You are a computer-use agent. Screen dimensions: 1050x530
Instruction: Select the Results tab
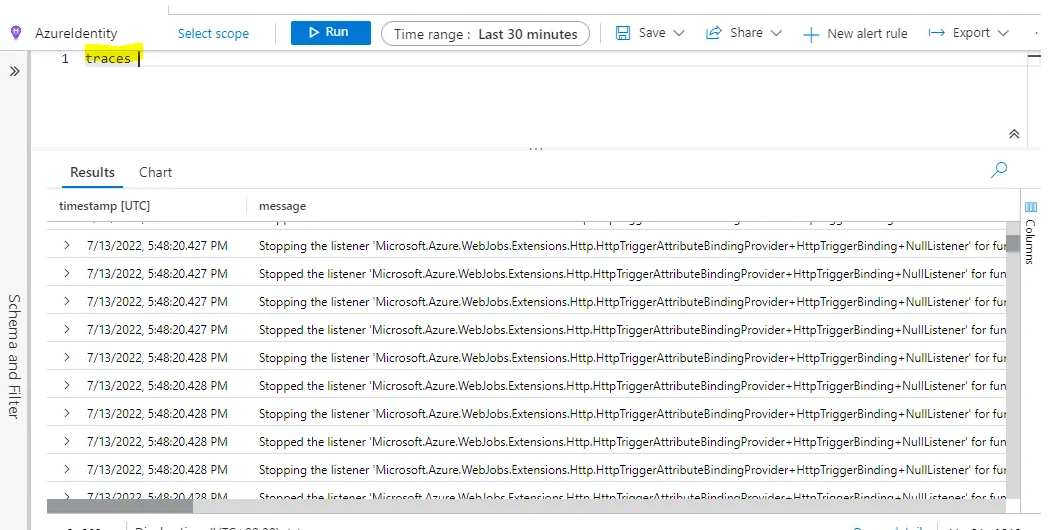click(x=92, y=172)
